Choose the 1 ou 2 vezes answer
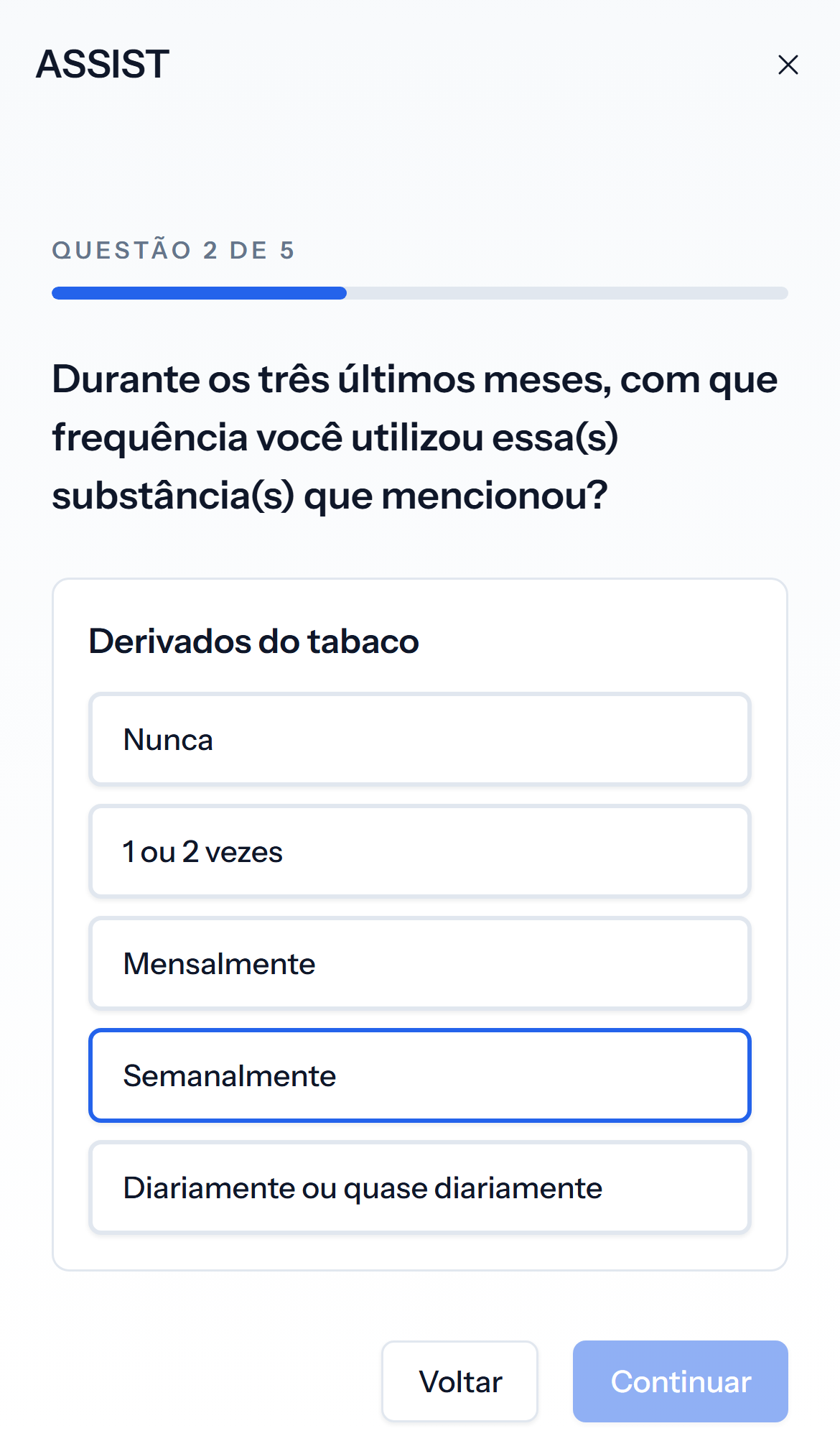Screen dimensions: 840x1431 pos(419,851)
